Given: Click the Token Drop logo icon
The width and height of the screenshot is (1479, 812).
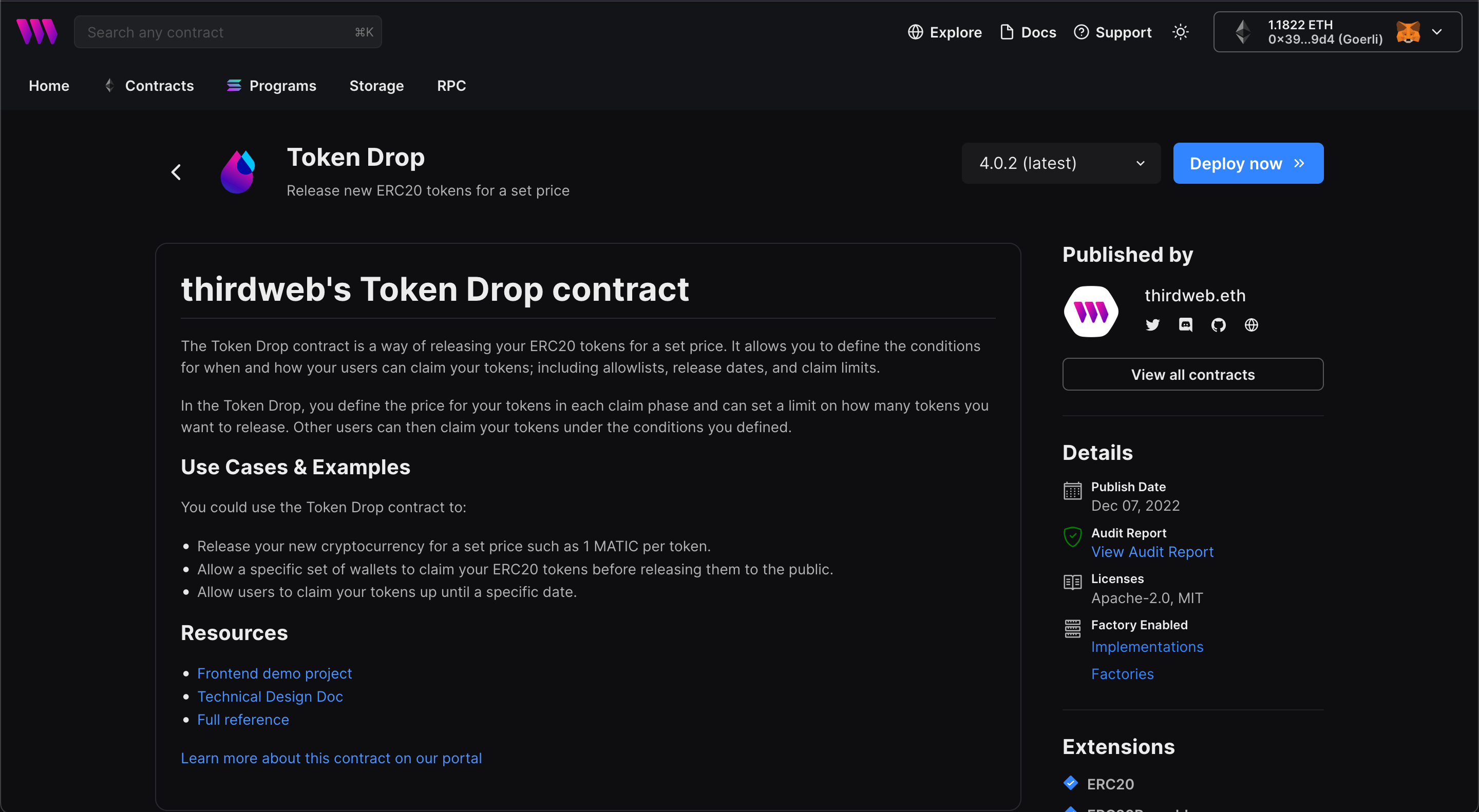Looking at the screenshot, I should coord(239,171).
